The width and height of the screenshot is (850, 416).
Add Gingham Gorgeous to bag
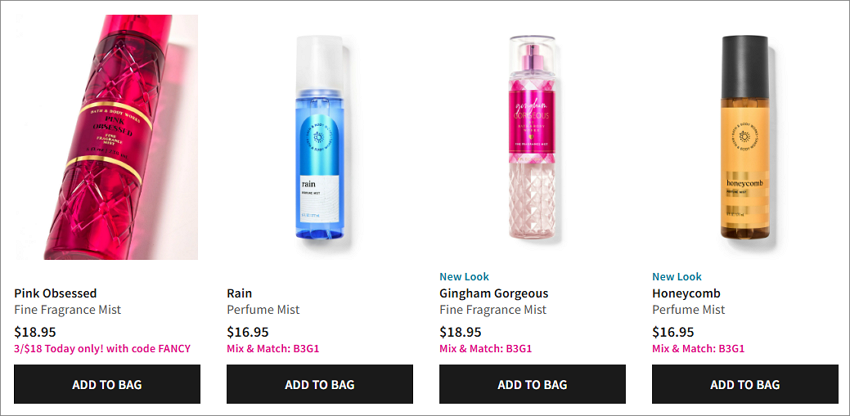tap(532, 384)
